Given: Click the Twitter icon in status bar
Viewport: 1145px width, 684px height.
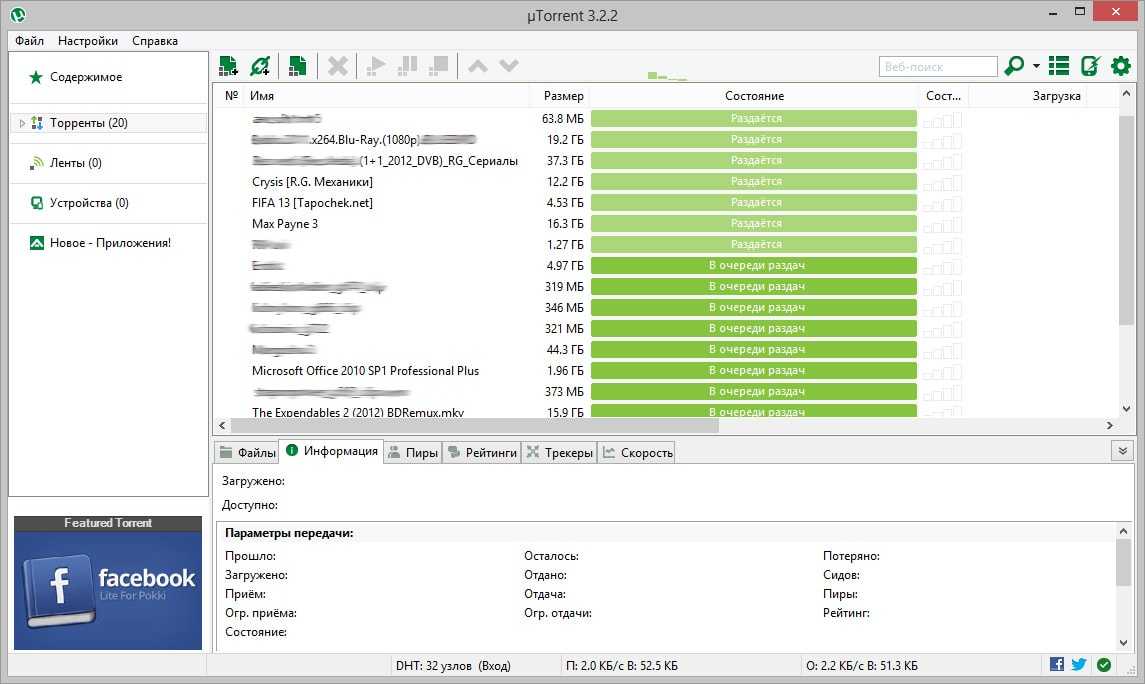Looking at the screenshot, I should click(x=1079, y=664).
